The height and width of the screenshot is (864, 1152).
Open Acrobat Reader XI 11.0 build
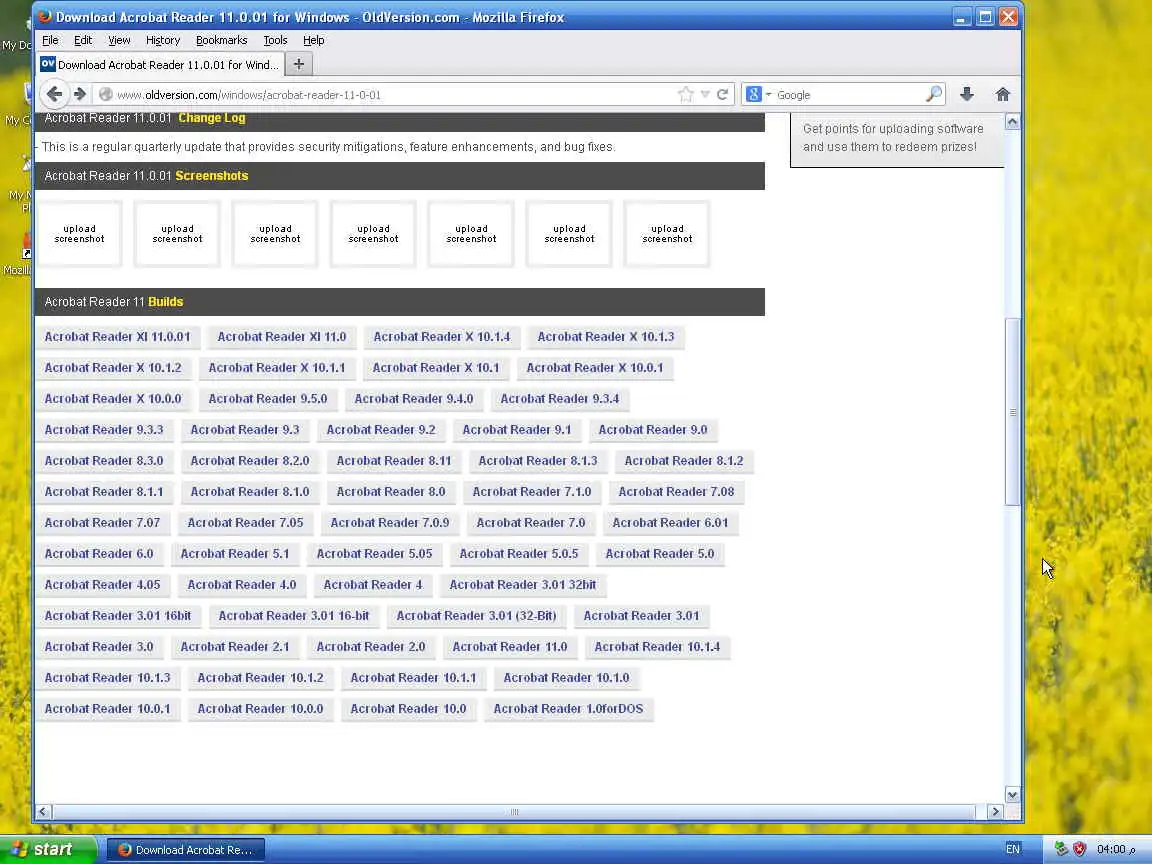[281, 336]
